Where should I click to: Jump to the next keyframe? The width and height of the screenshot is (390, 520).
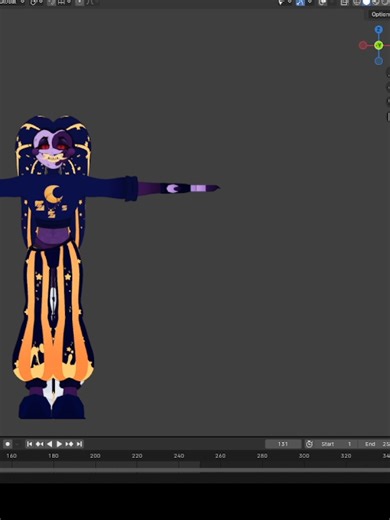69,444
